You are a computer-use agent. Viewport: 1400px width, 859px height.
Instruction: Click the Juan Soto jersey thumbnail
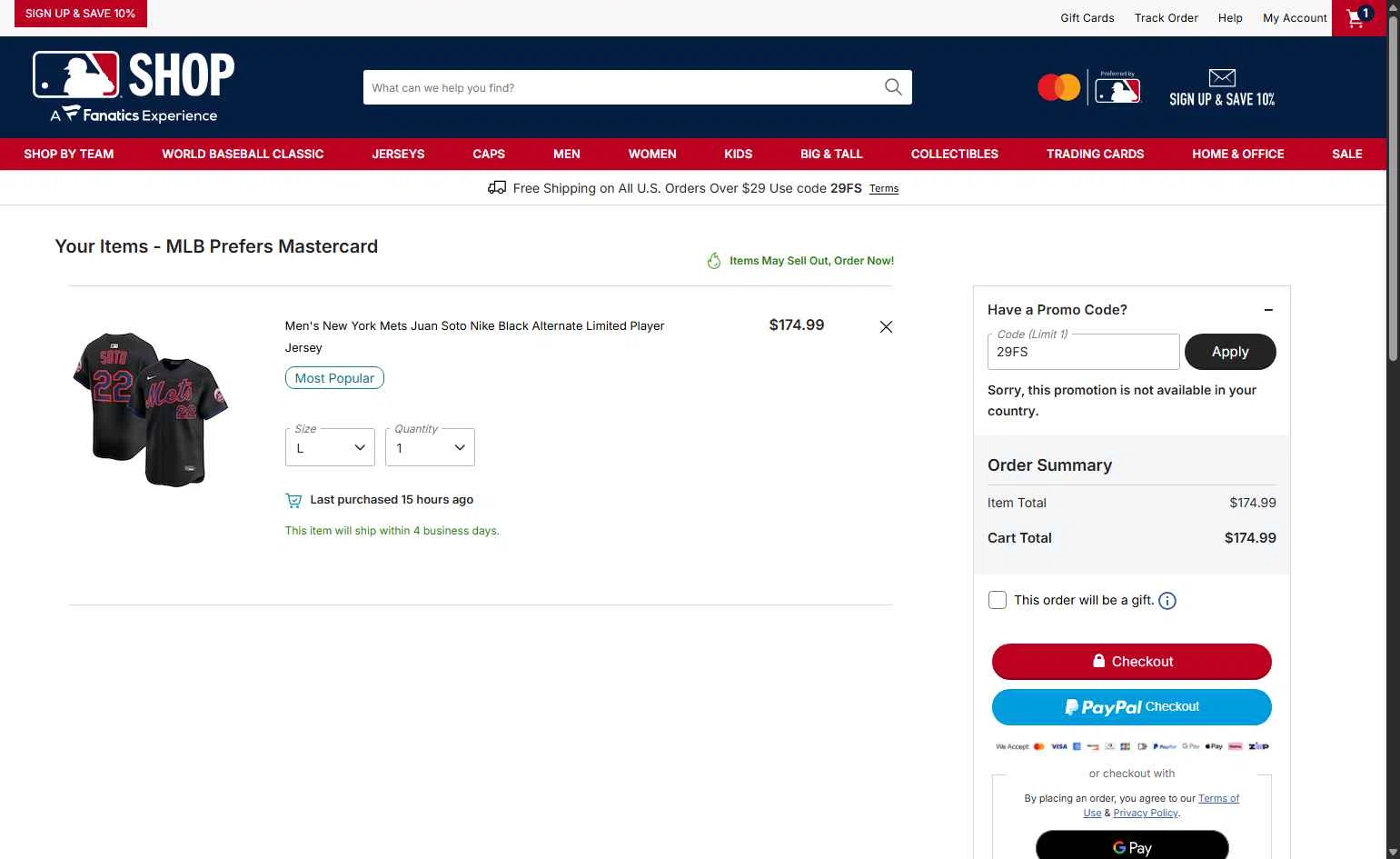click(x=151, y=409)
